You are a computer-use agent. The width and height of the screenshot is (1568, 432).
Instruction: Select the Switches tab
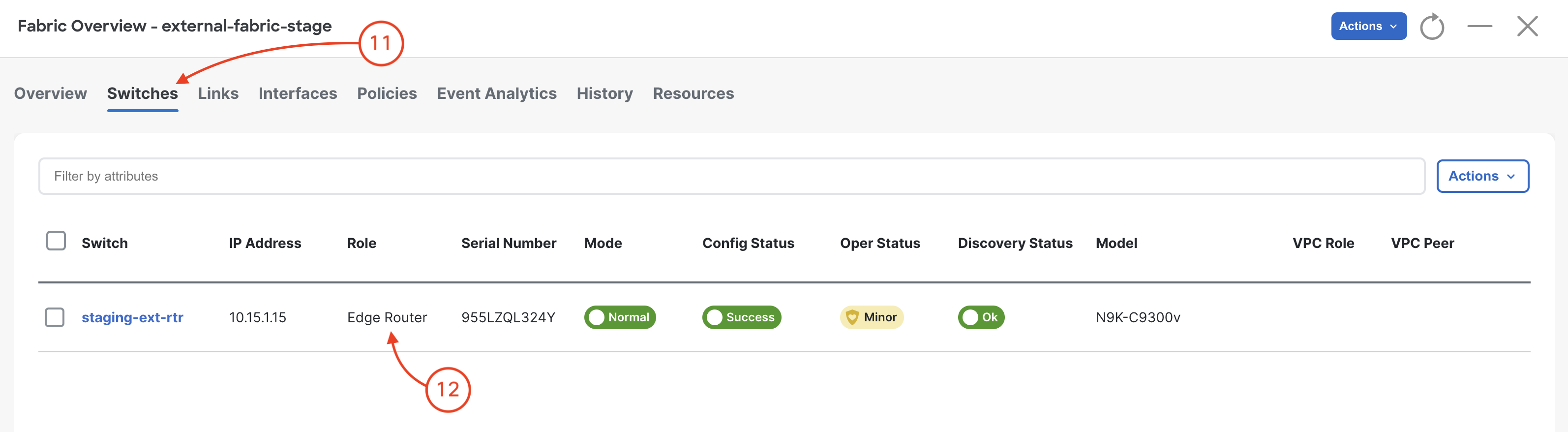click(143, 93)
